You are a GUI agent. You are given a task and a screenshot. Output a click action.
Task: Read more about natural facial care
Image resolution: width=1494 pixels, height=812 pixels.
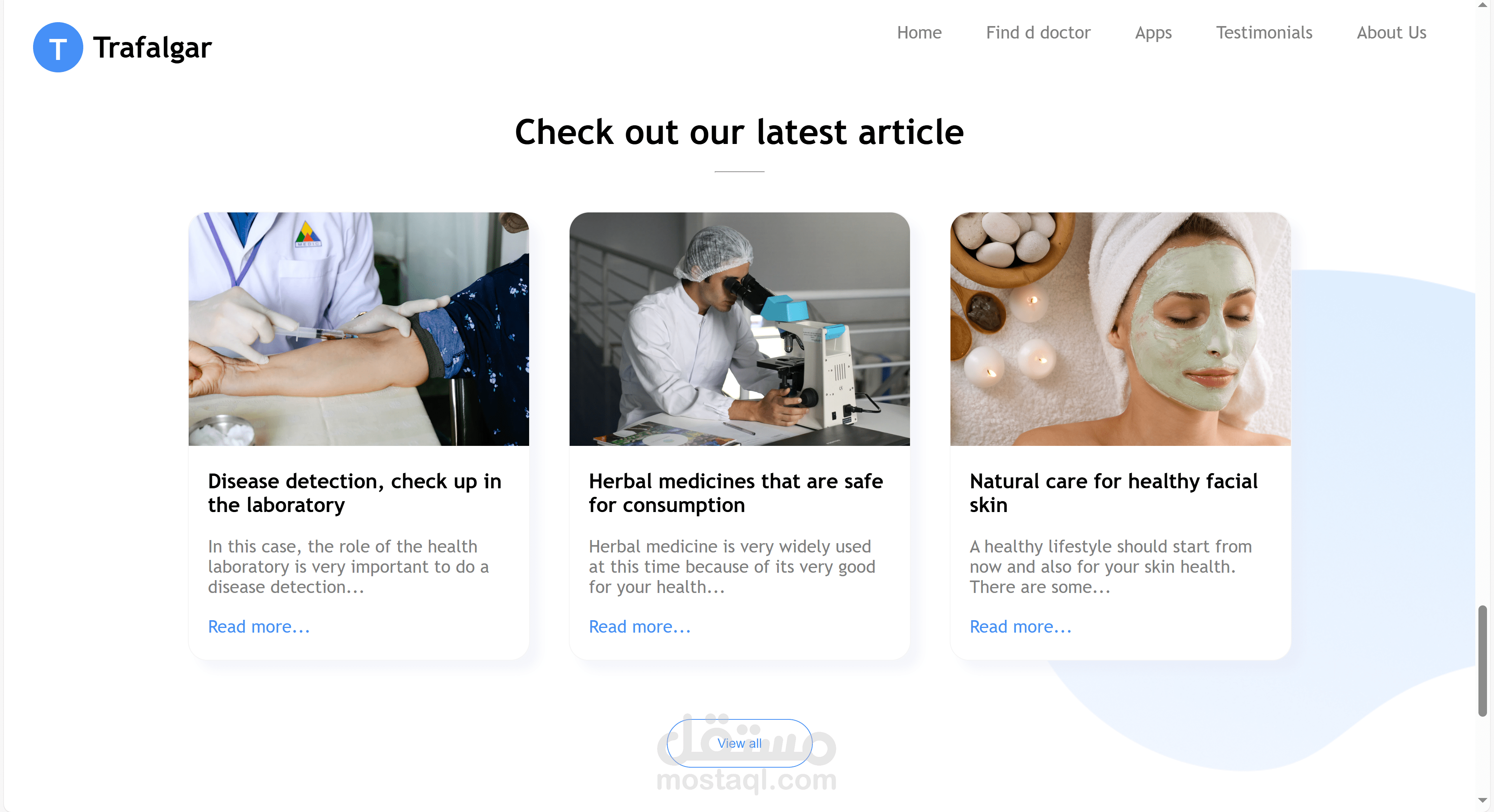point(1021,626)
